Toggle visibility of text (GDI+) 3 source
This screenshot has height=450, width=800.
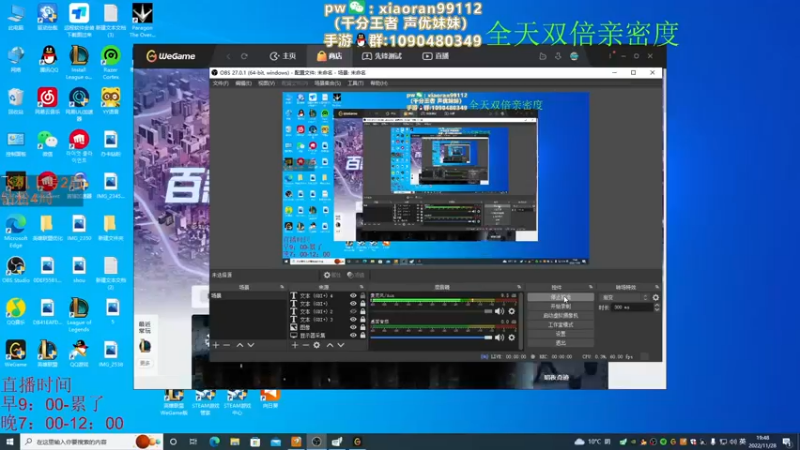(x=353, y=320)
